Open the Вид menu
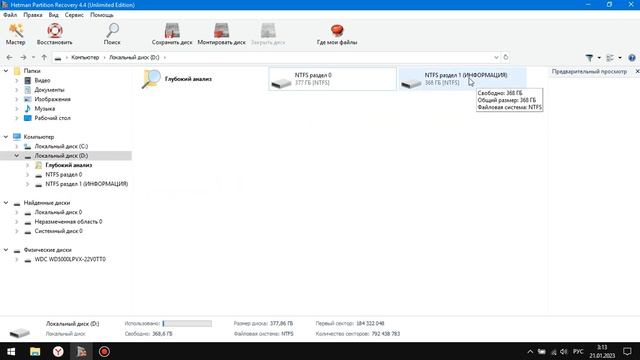This screenshot has width=640, height=360. (x=53, y=15)
